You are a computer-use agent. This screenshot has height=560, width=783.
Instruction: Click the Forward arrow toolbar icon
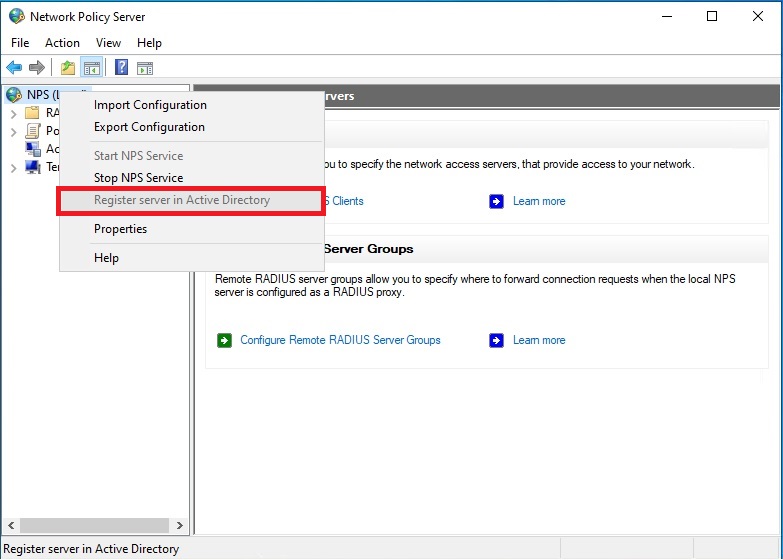[37, 67]
